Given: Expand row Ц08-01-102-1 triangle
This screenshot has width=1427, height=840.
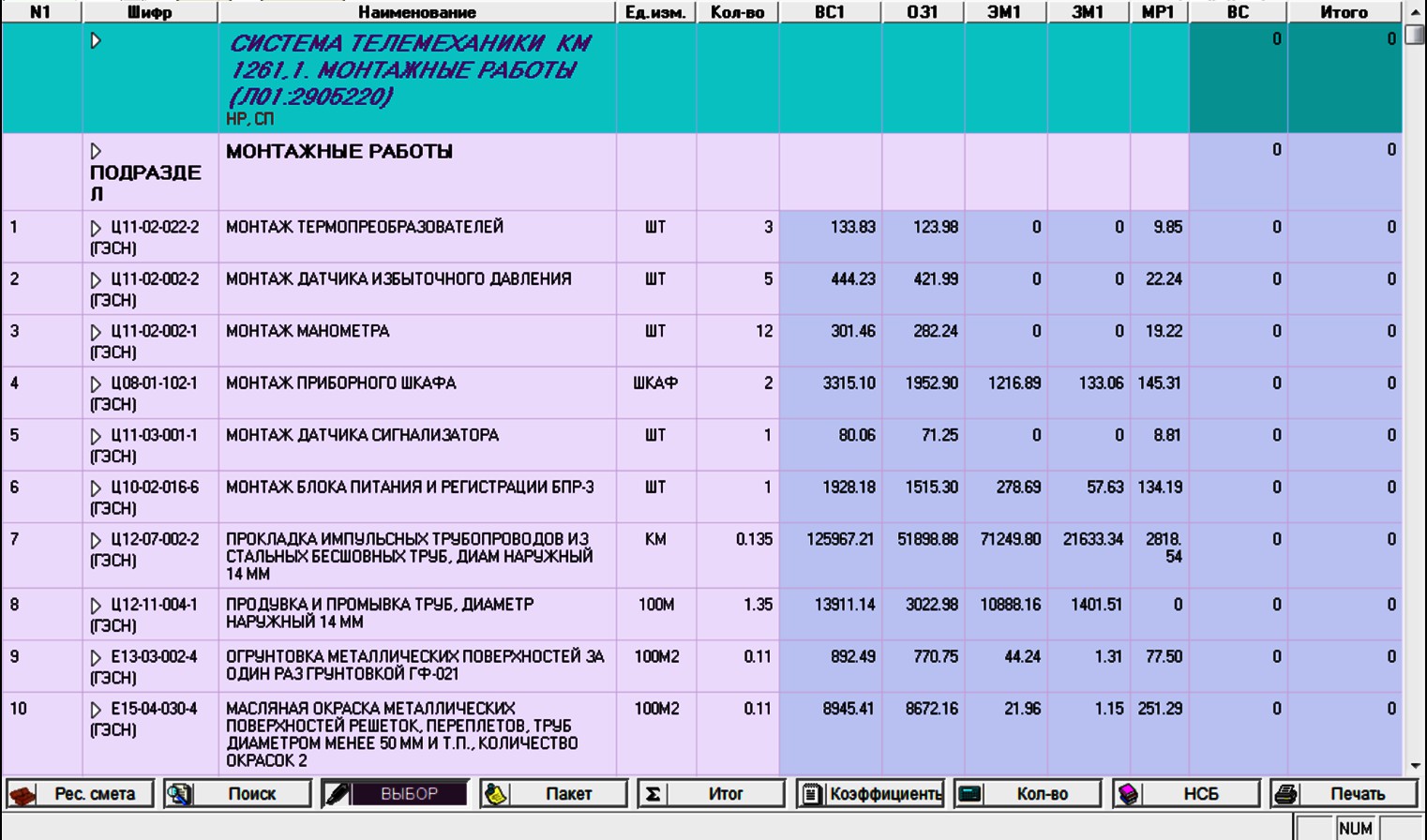Looking at the screenshot, I should tap(96, 383).
